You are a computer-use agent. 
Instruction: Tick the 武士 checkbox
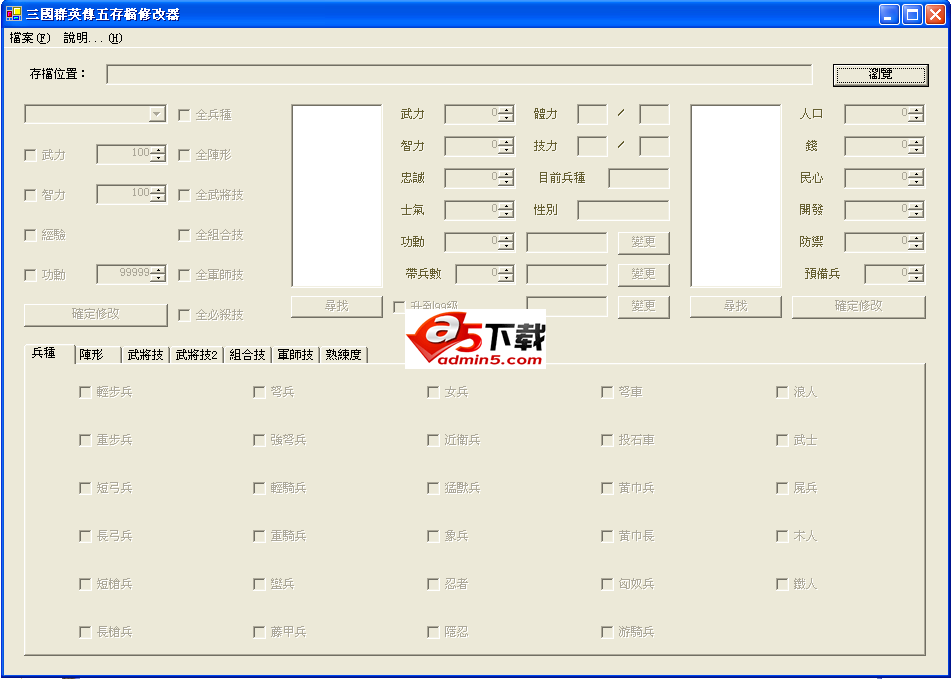(x=782, y=440)
